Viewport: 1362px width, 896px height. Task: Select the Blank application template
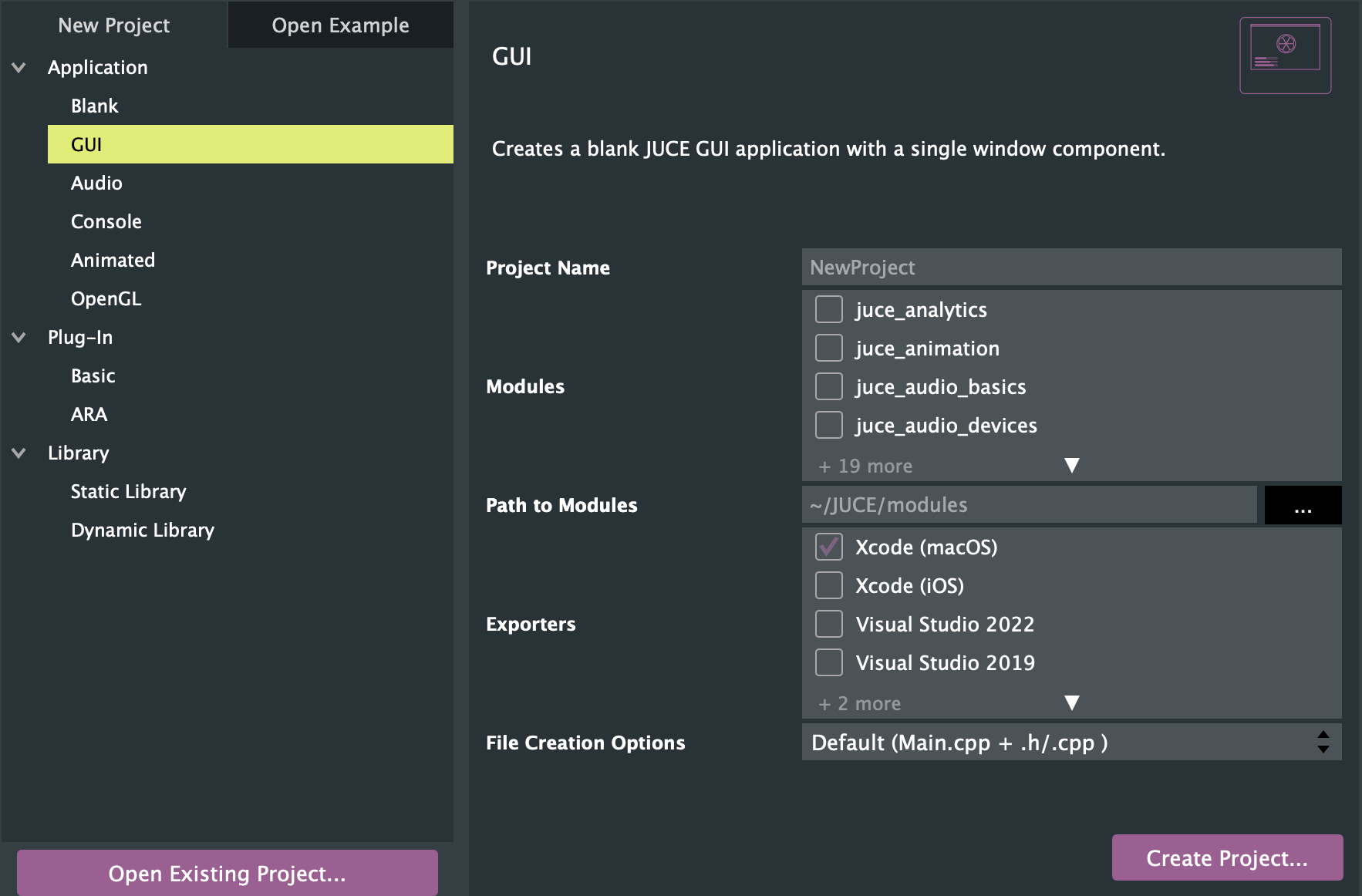[251, 106]
